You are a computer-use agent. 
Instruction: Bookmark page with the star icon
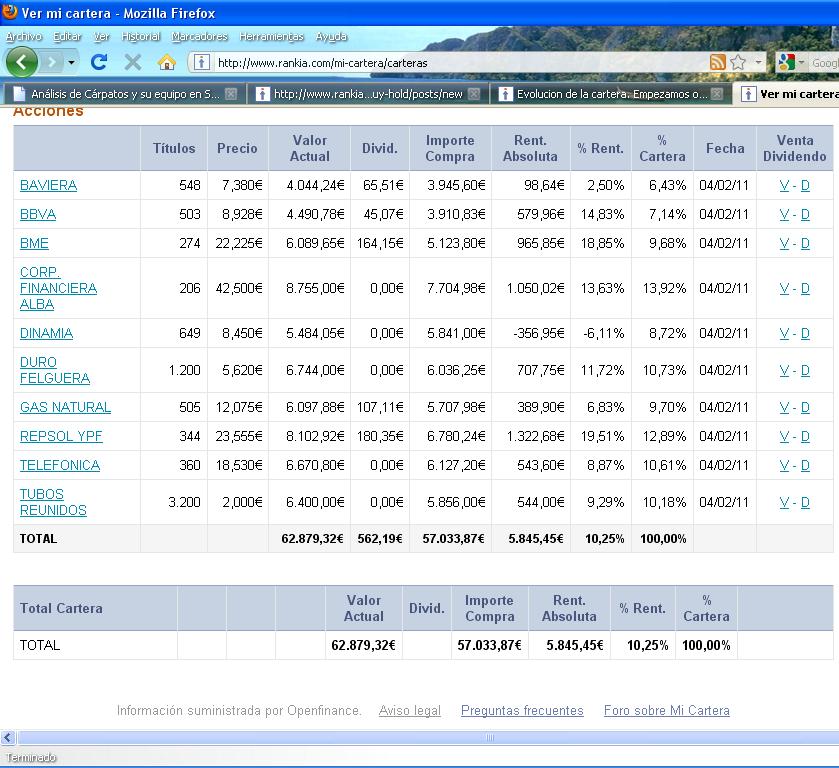(x=738, y=62)
